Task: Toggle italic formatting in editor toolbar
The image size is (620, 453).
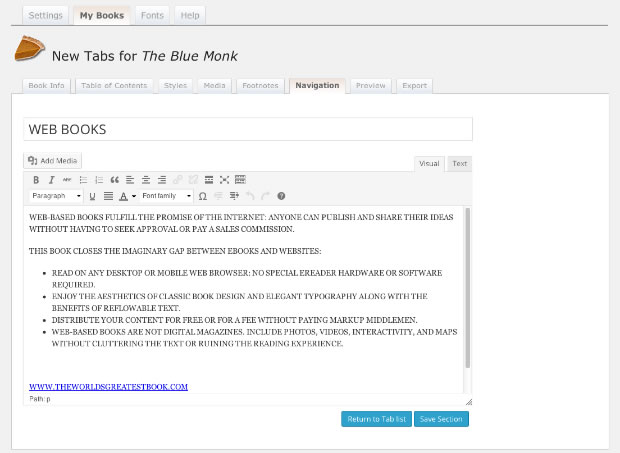Action: click(51, 180)
